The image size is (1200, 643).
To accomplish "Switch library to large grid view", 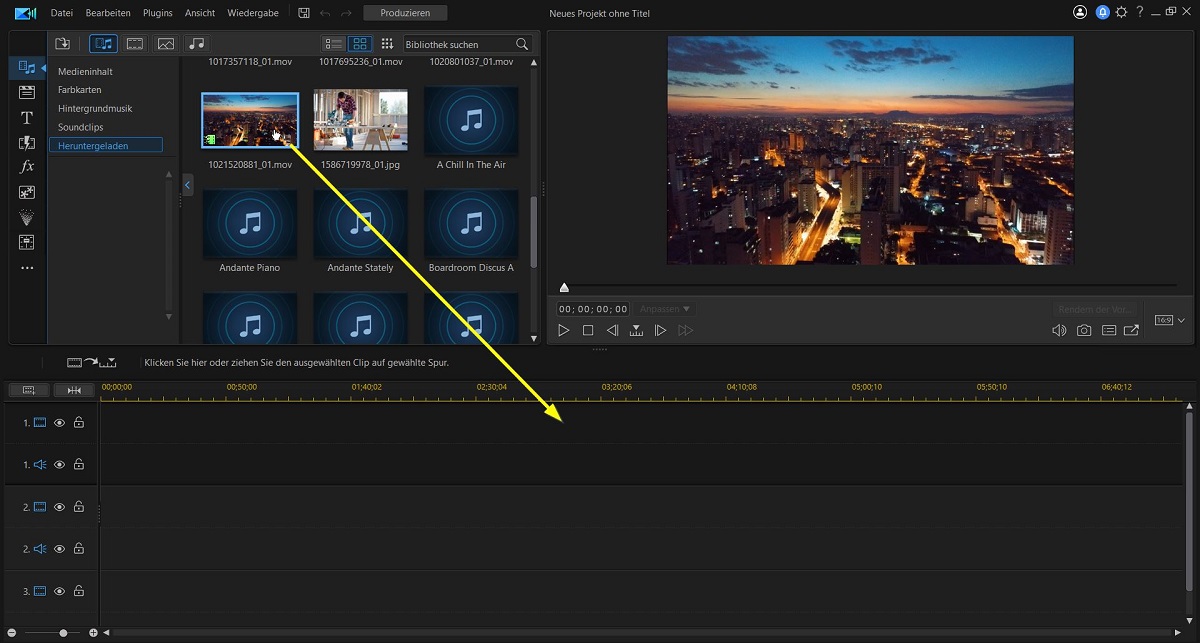I will (x=359, y=44).
